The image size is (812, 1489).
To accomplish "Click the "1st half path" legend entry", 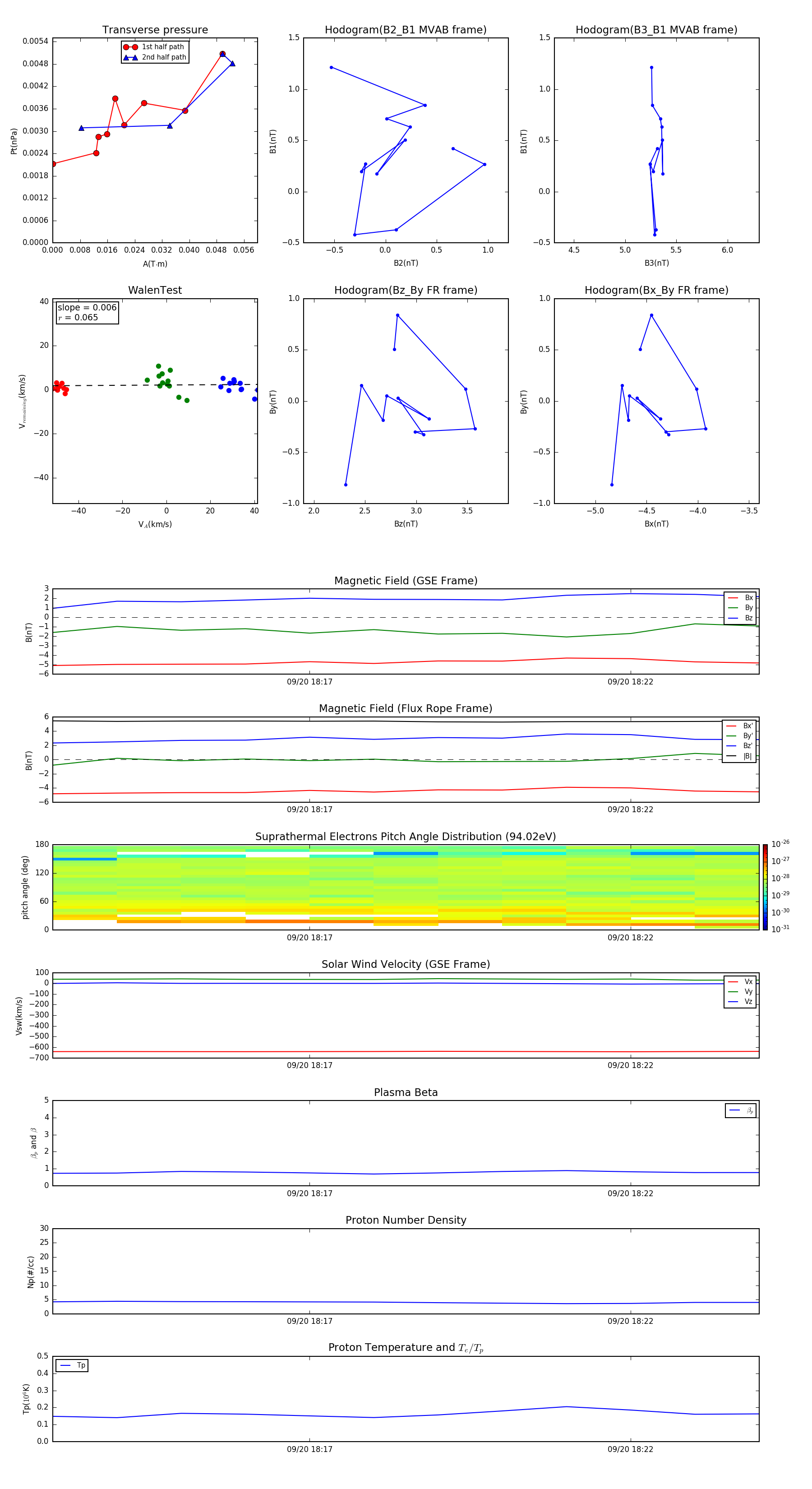I will click(154, 47).
